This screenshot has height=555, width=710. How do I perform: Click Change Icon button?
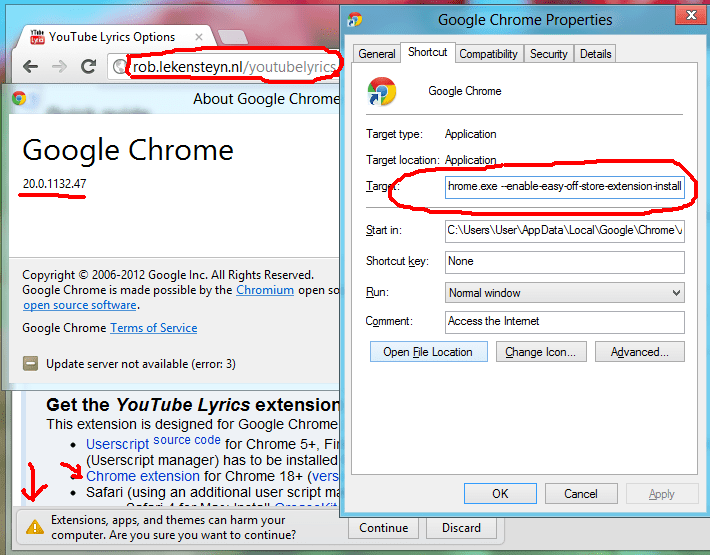coord(541,352)
